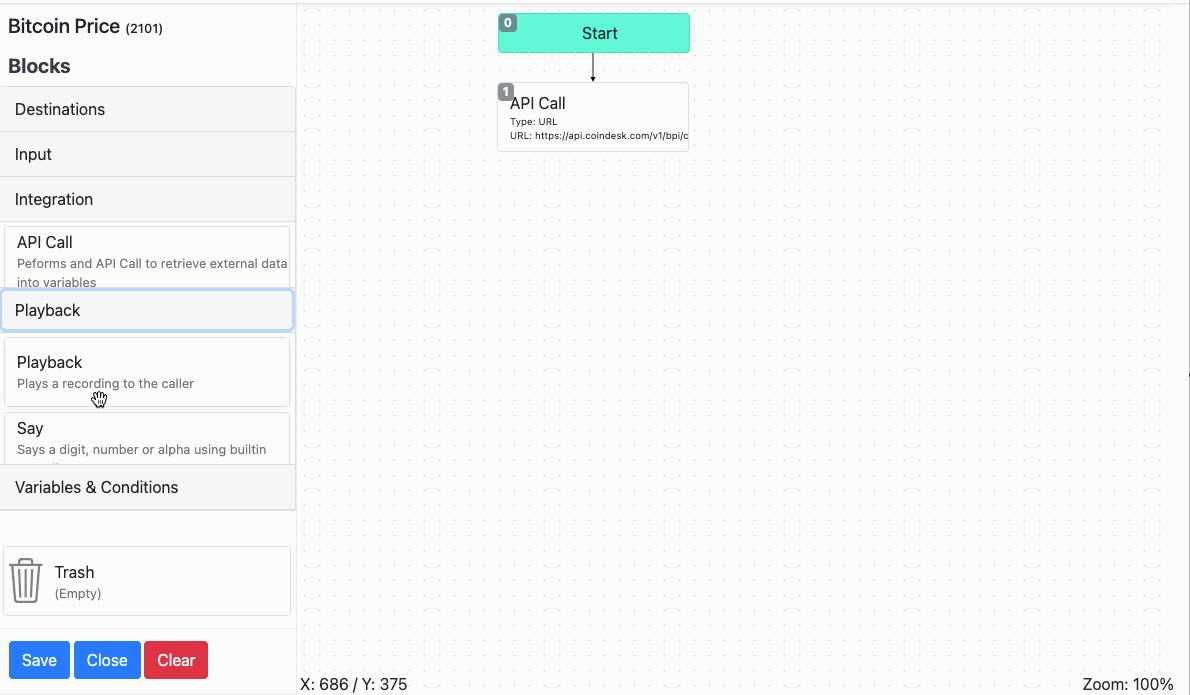
Task: Pick the Say block in sidebar
Action: pos(147,439)
